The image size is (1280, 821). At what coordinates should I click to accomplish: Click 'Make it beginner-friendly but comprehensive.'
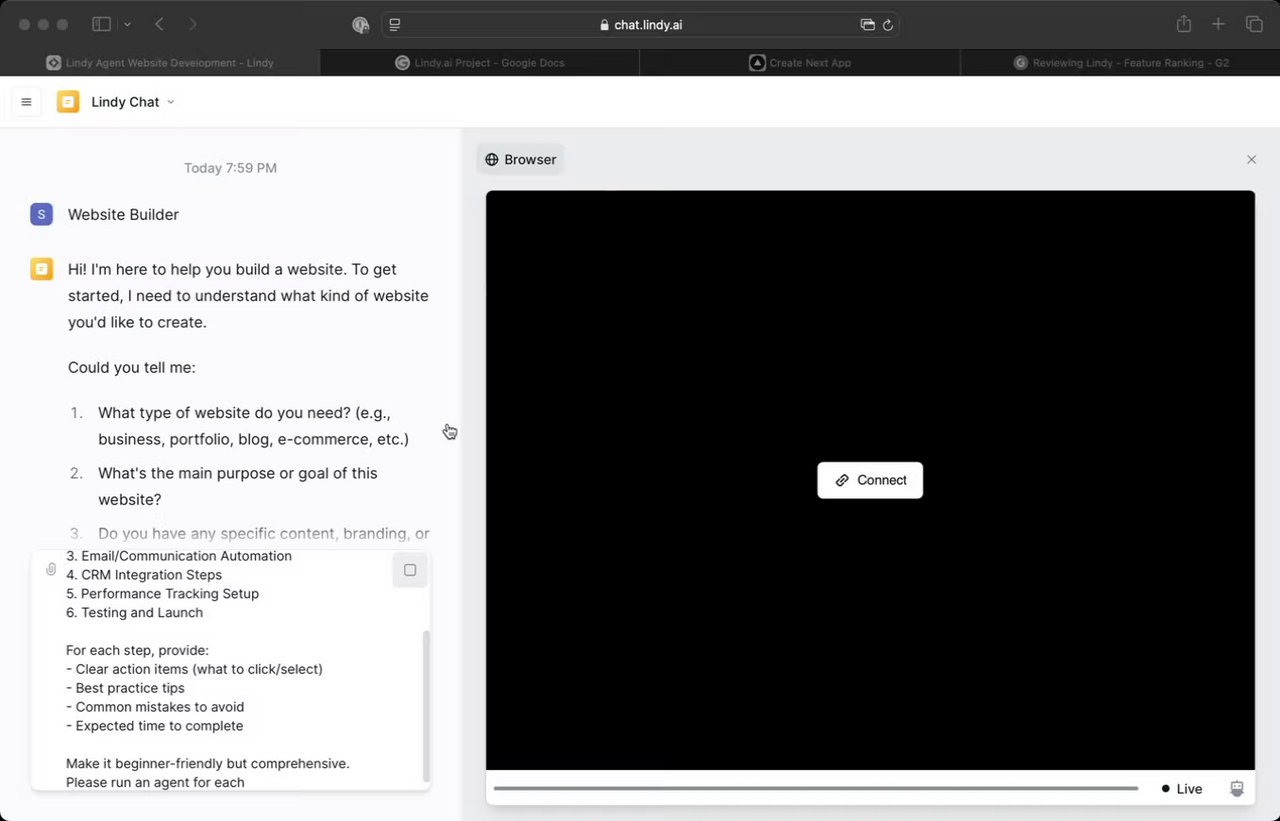coord(208,763)
